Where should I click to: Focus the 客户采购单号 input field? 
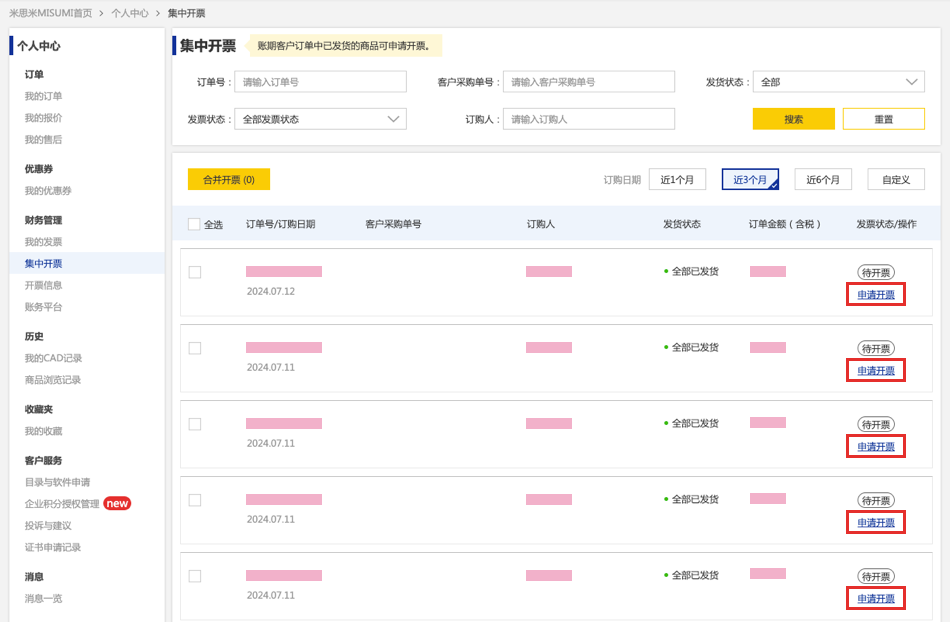coord(589,82)
